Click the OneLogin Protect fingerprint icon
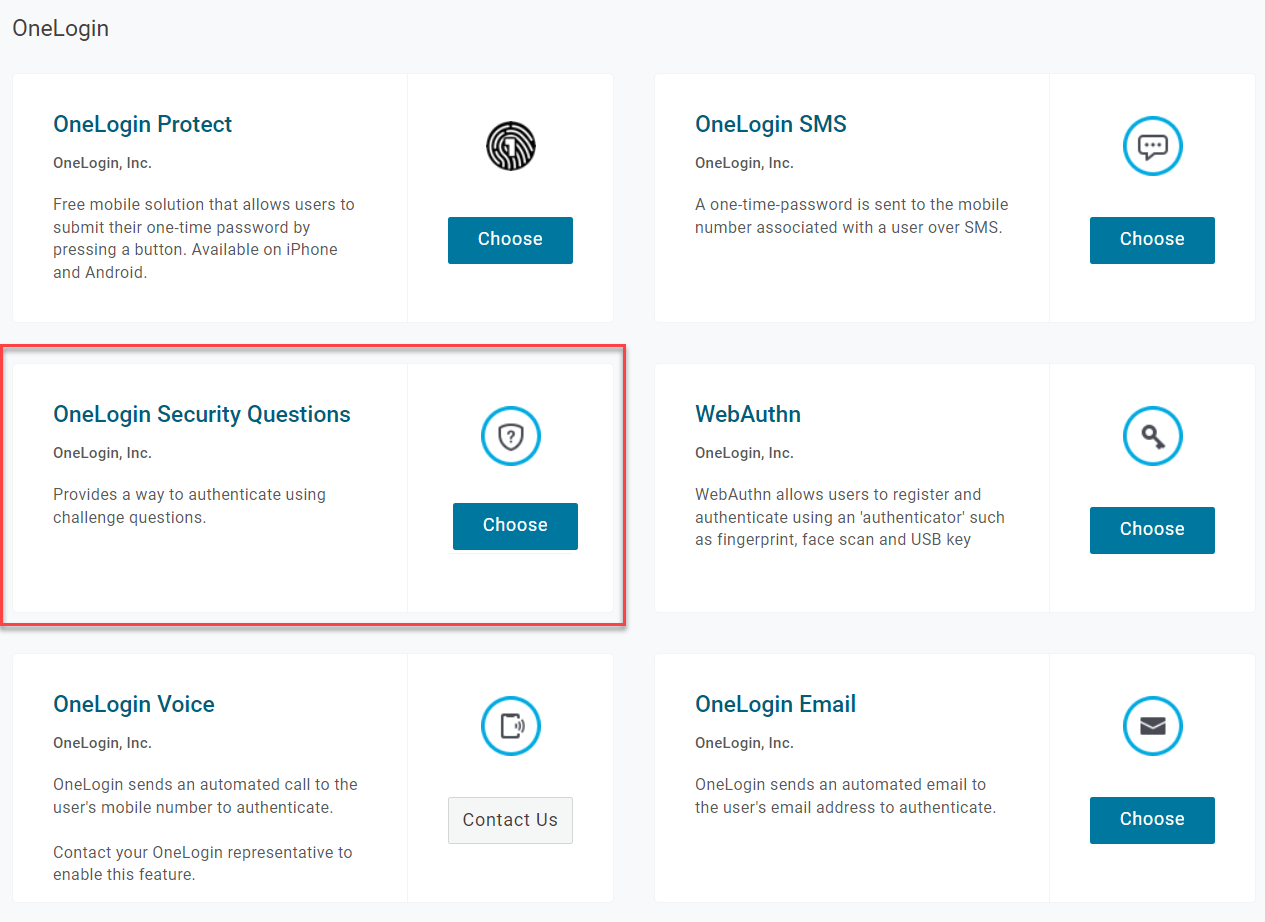 (511, 146)
